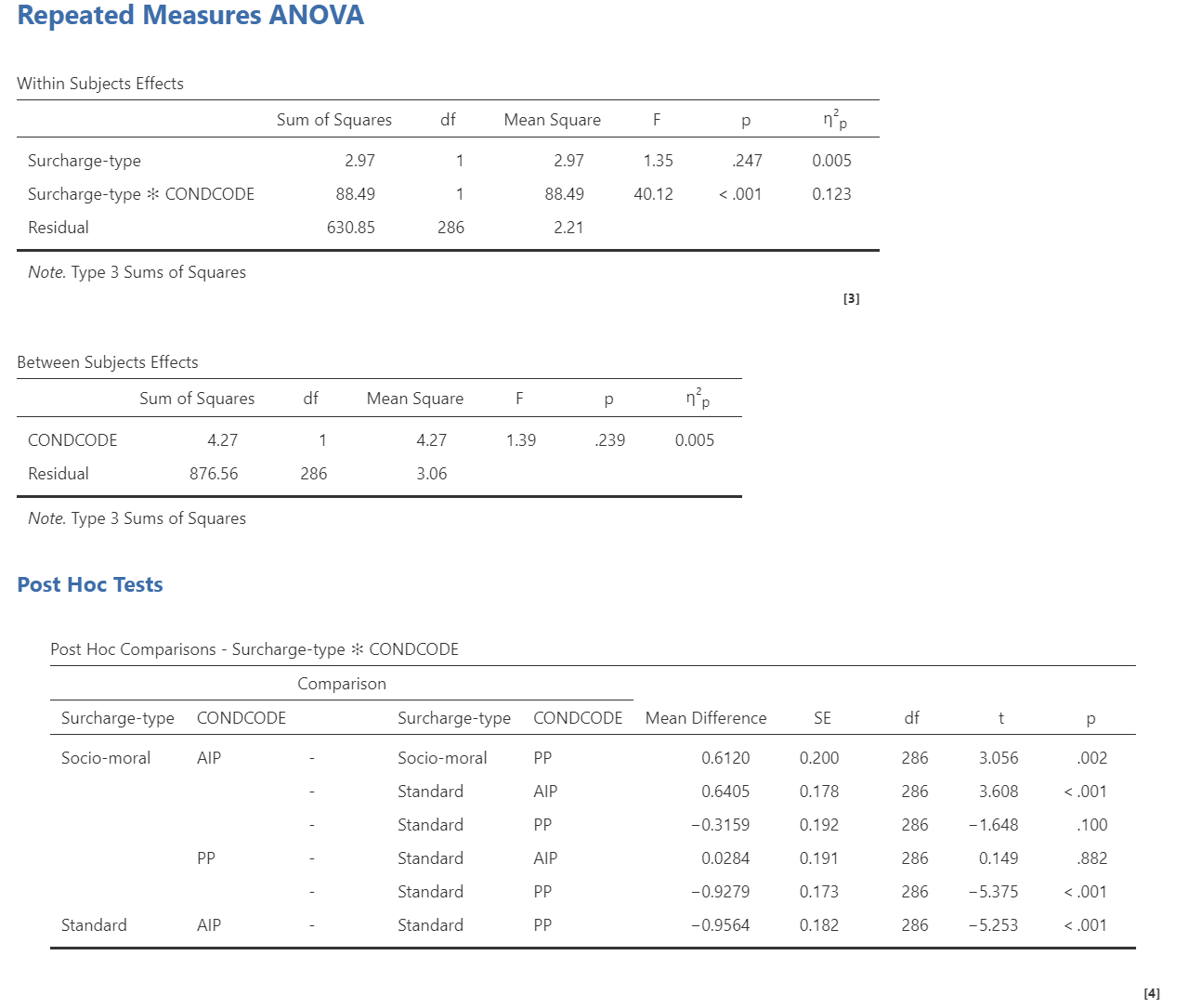Click Mean Difference column header

(x=706, y=718)
